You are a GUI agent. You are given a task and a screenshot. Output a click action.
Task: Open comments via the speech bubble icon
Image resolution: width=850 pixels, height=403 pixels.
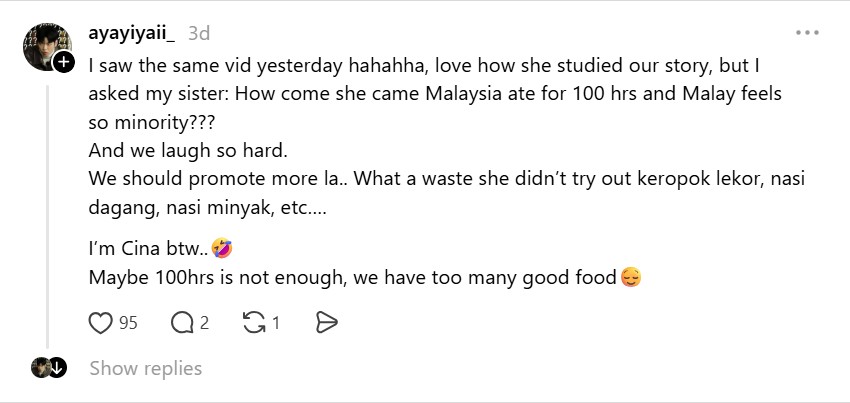pos(182,323)
